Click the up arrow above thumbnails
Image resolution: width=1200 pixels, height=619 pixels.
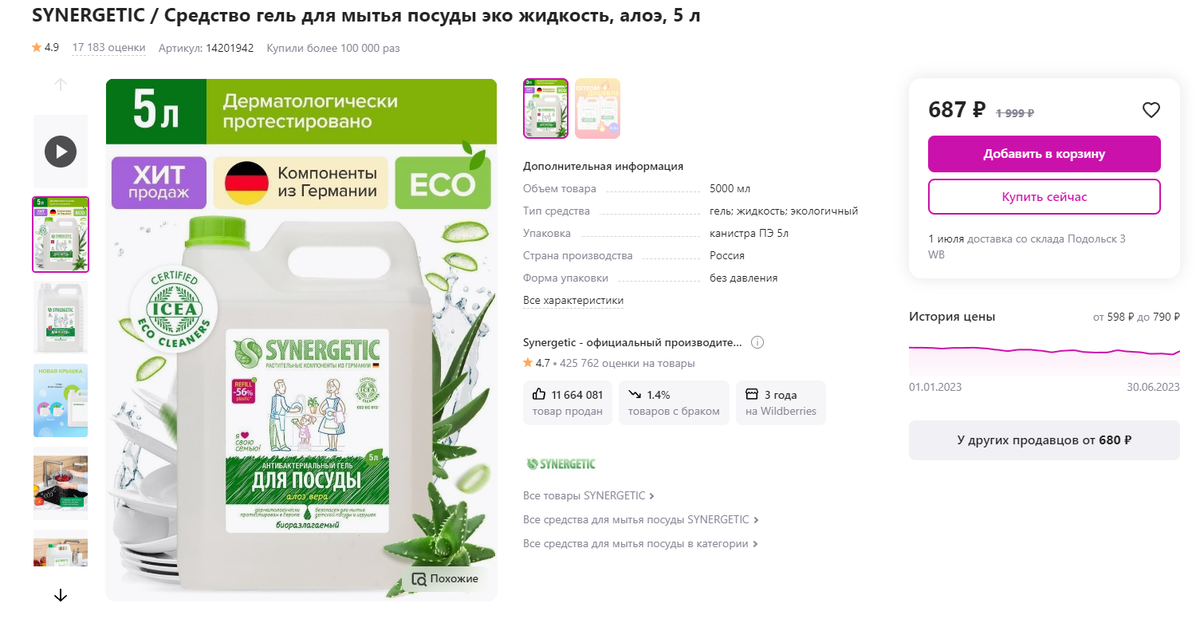click(x=60, y=85)
